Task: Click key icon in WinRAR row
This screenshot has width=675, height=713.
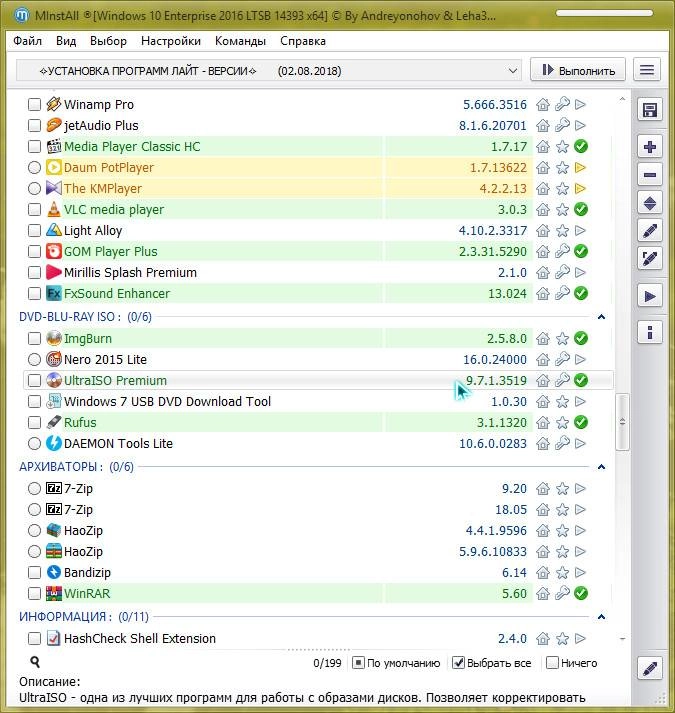Action: 562,593
